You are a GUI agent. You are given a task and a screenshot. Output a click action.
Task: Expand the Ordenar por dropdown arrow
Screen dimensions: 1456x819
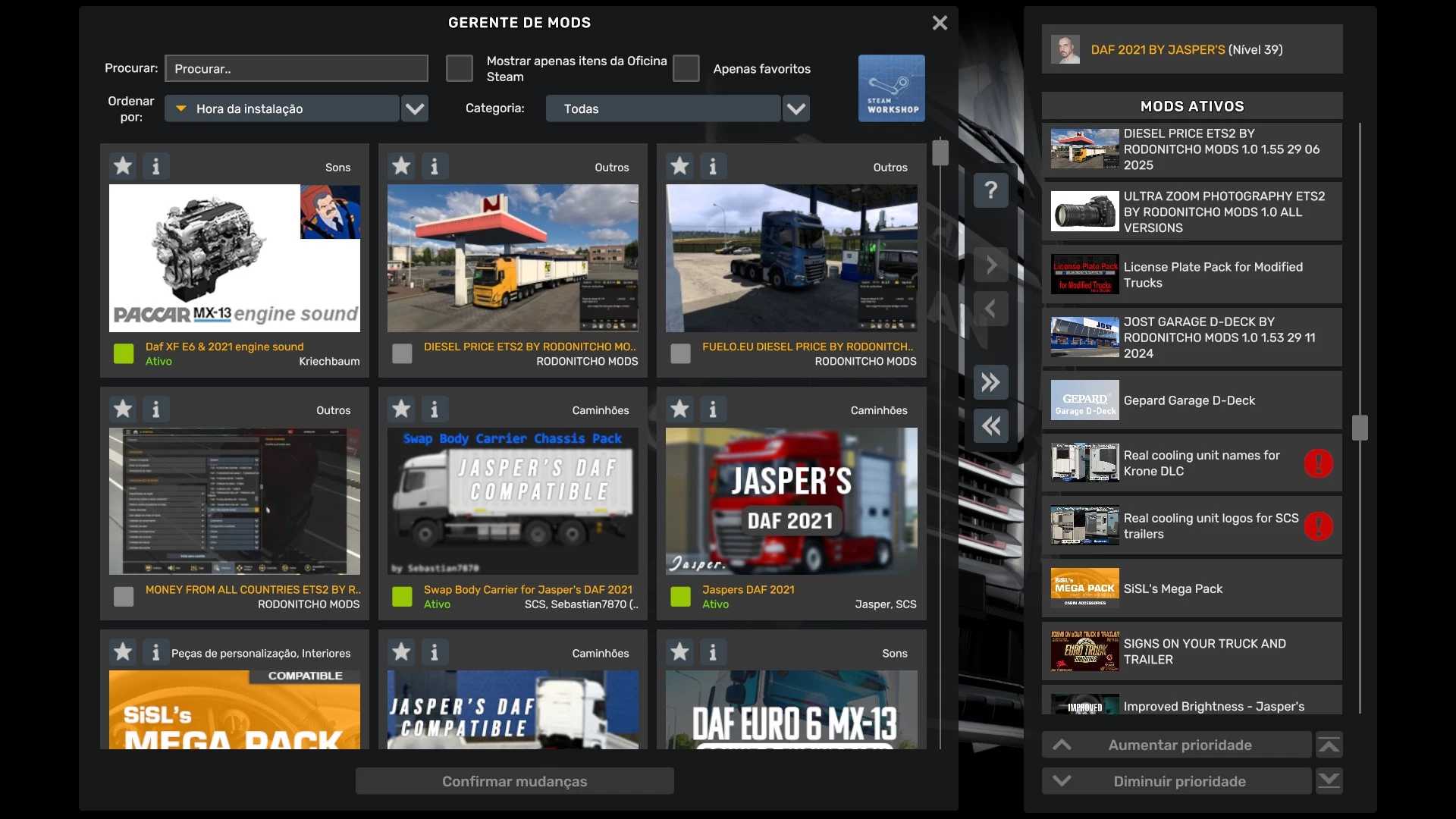(415, 108)
